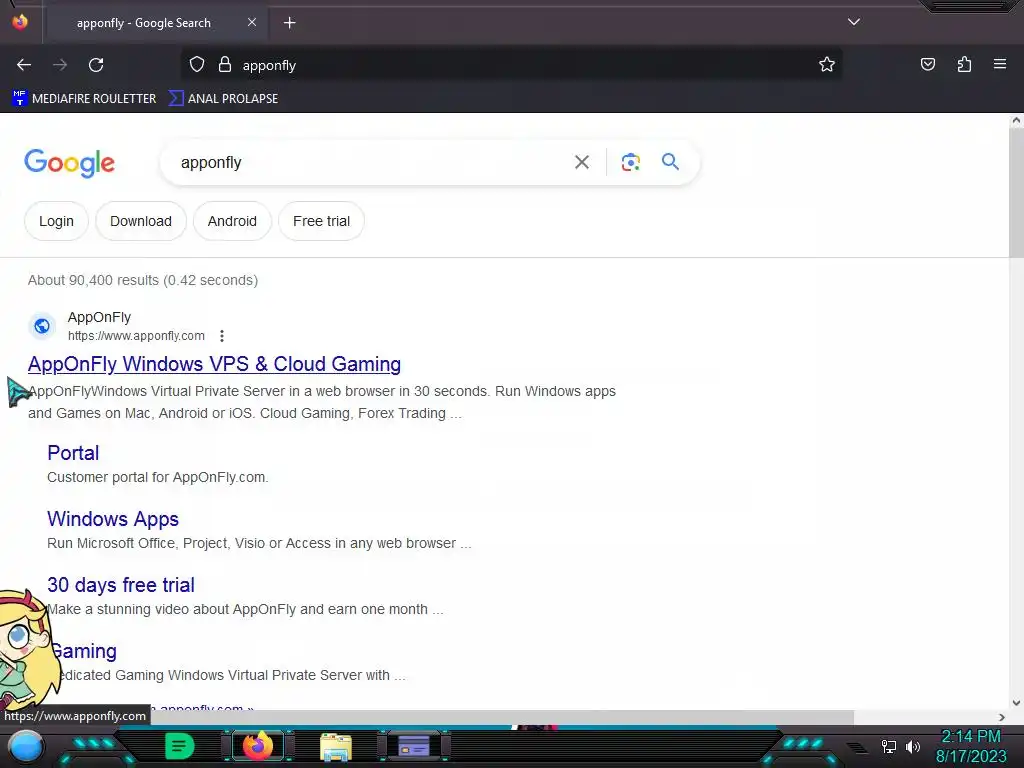Image resolution: width=1024 pixels, height=768 pixels.
Task: Reload the page with the refresh icon
Action: pyautogui.click(x=96, y=65)
